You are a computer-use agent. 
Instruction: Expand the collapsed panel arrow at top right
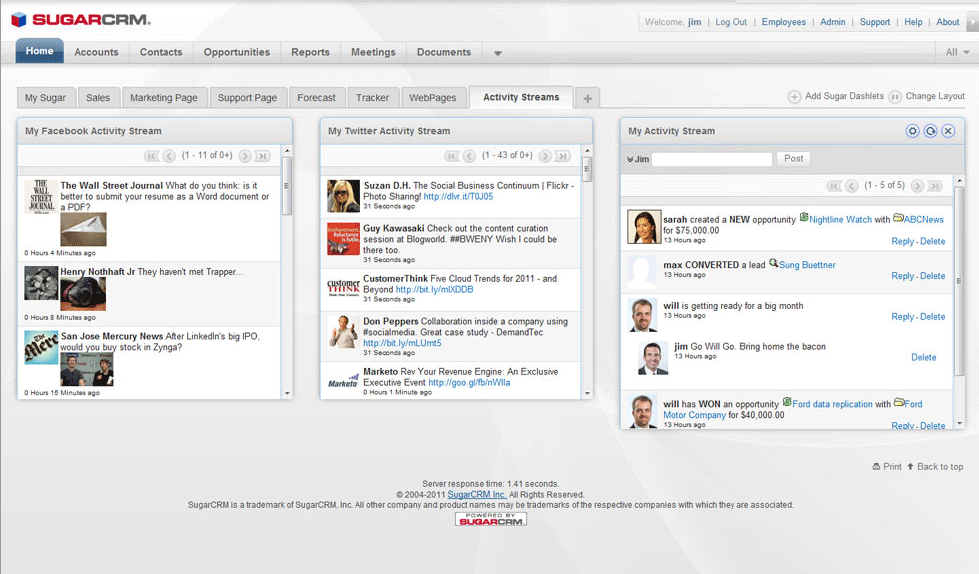[972, 22]
